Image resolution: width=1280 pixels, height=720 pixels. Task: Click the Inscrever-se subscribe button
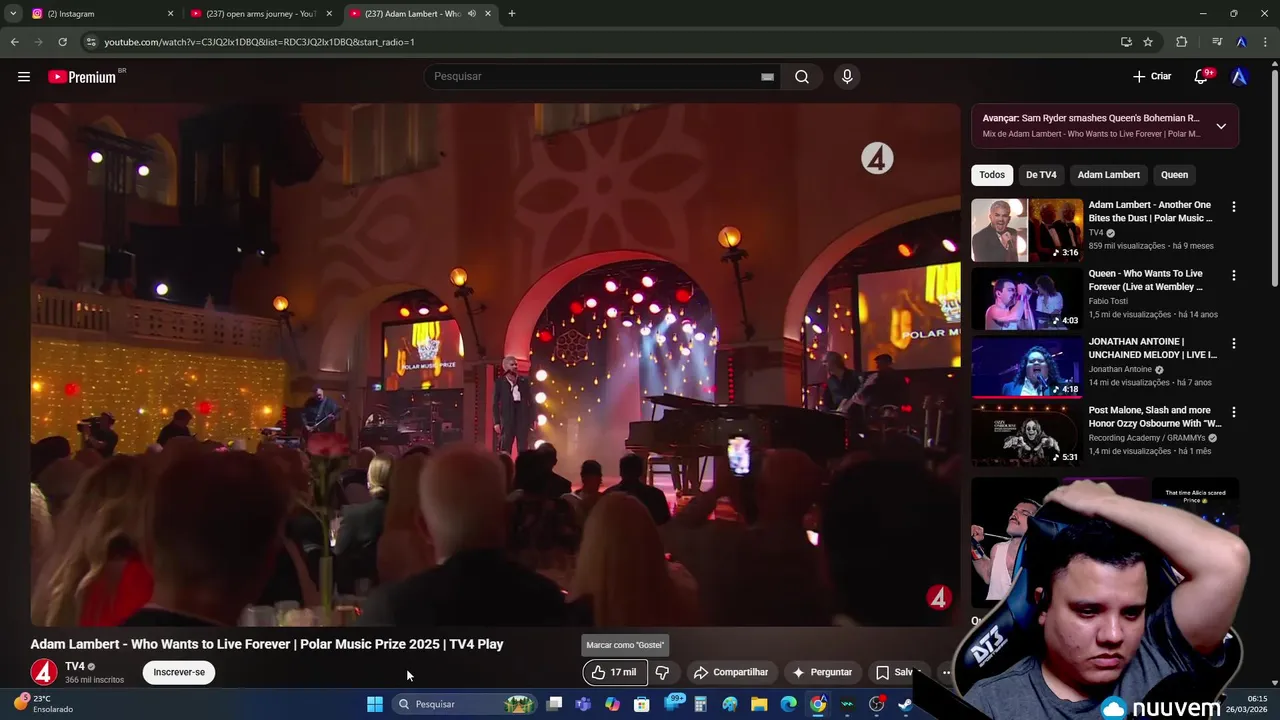point(179,672)
